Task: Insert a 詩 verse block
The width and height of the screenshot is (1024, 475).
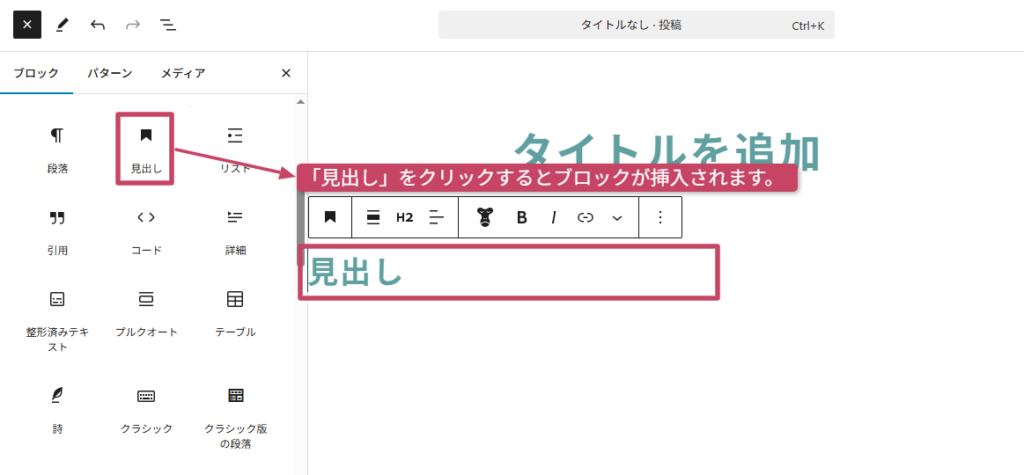Action: 57,410
